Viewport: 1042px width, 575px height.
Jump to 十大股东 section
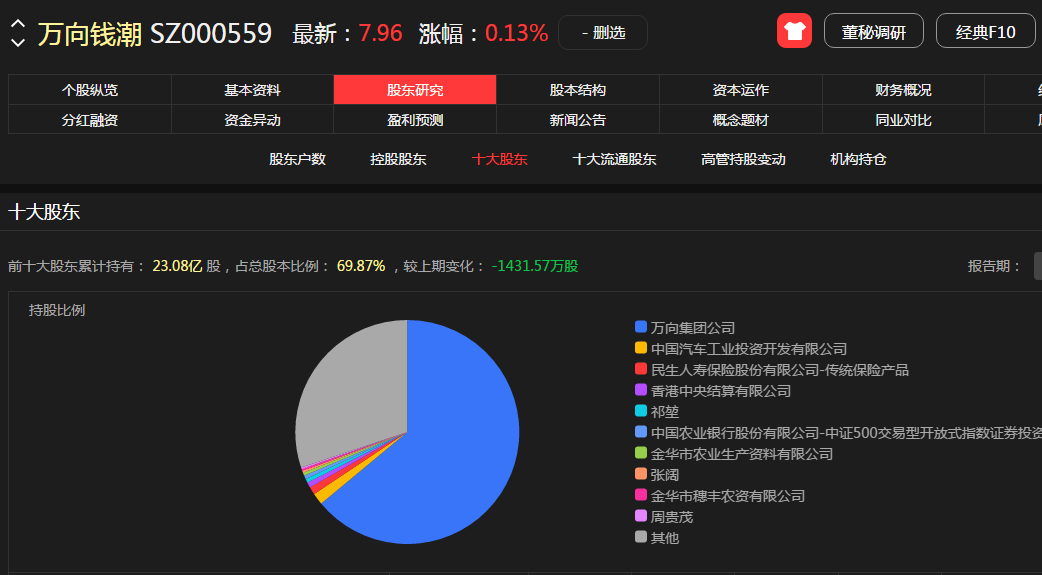(500, 160)
